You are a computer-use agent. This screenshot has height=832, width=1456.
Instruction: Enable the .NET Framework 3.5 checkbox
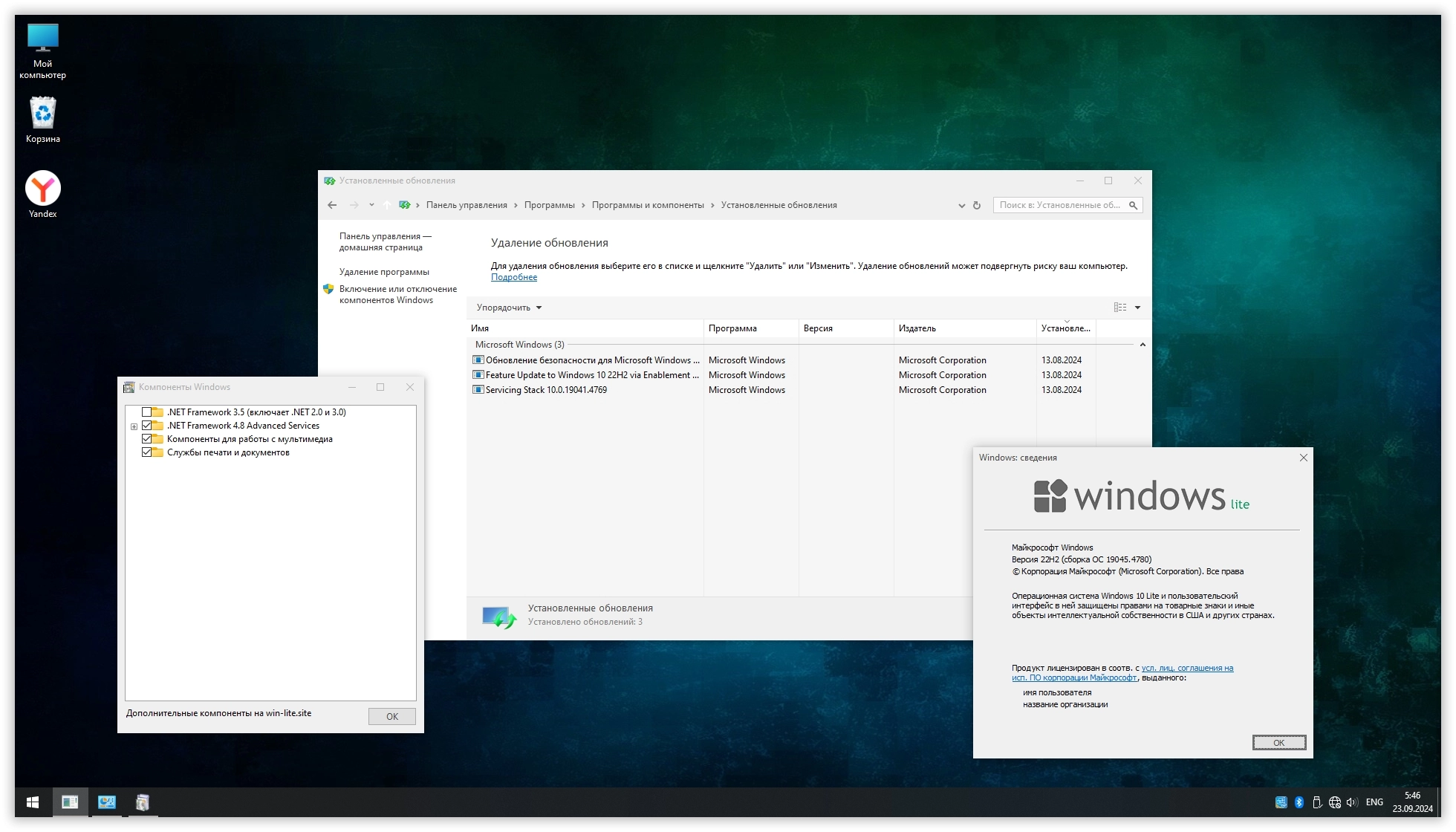(147, 412)
